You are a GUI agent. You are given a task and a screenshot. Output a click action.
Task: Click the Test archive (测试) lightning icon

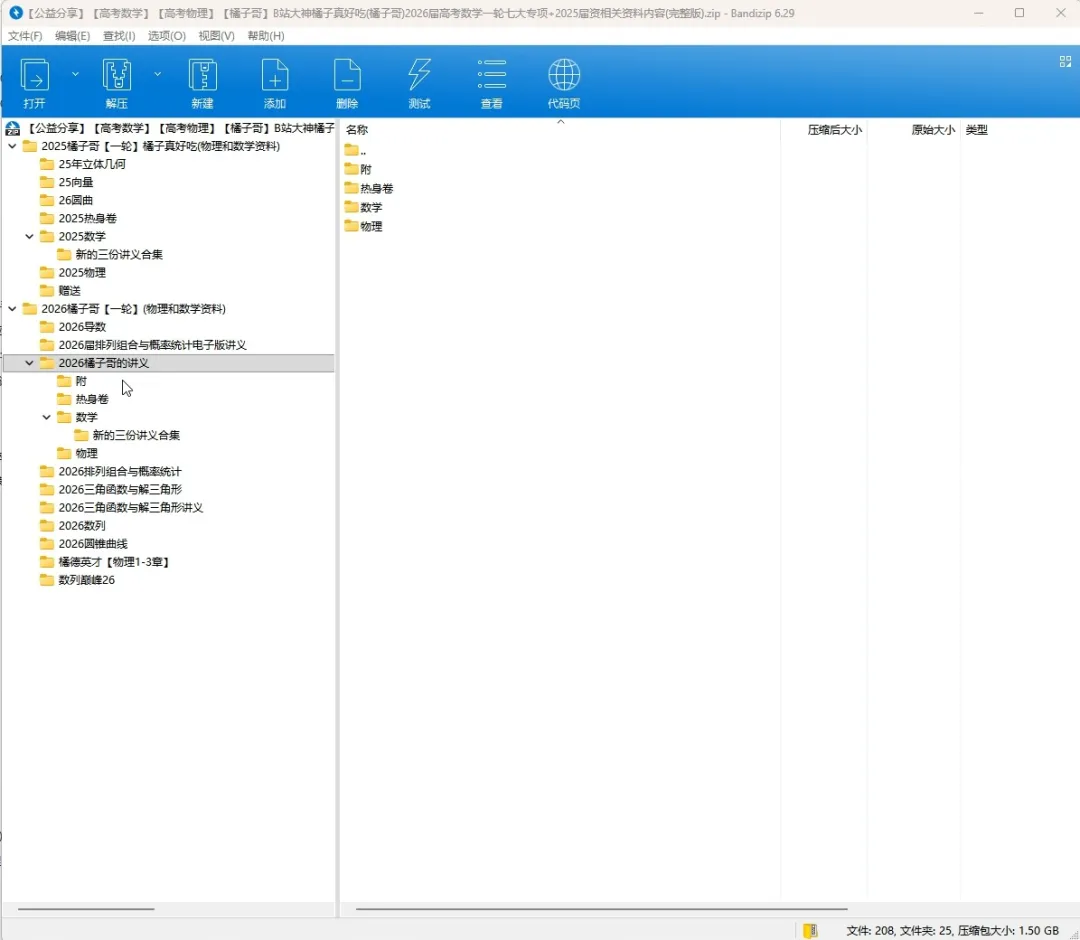(419, 83)
